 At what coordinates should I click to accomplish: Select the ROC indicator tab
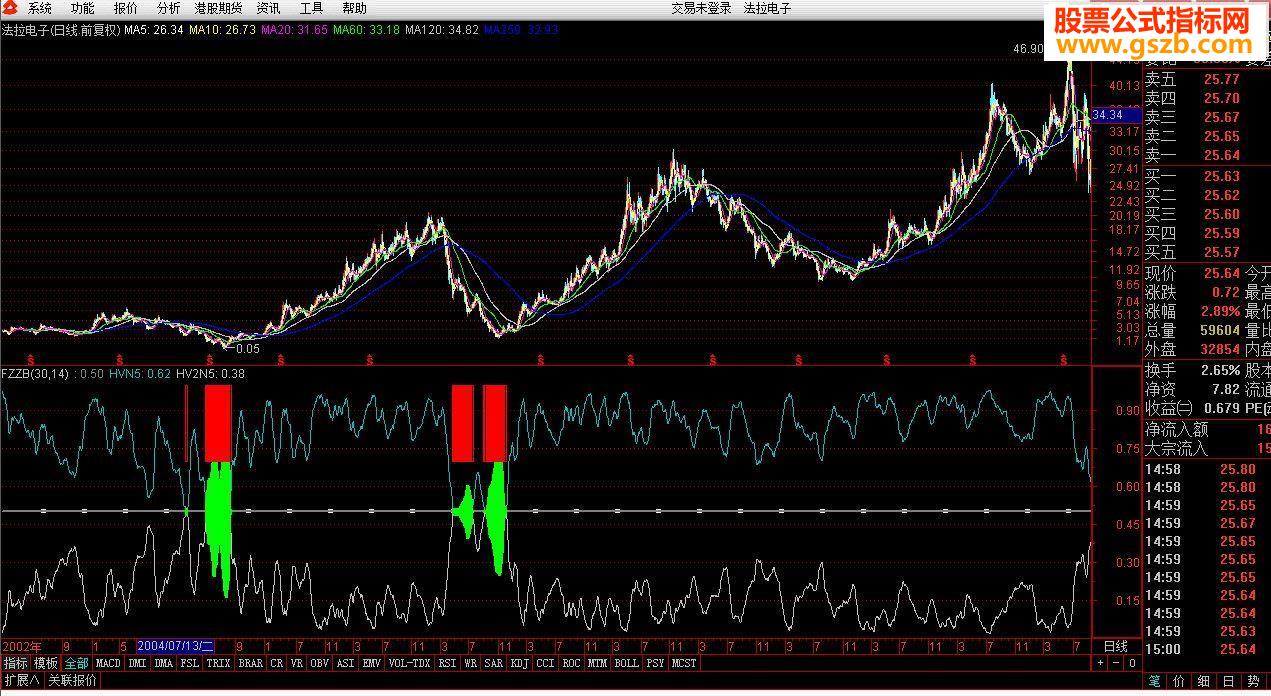571,663
